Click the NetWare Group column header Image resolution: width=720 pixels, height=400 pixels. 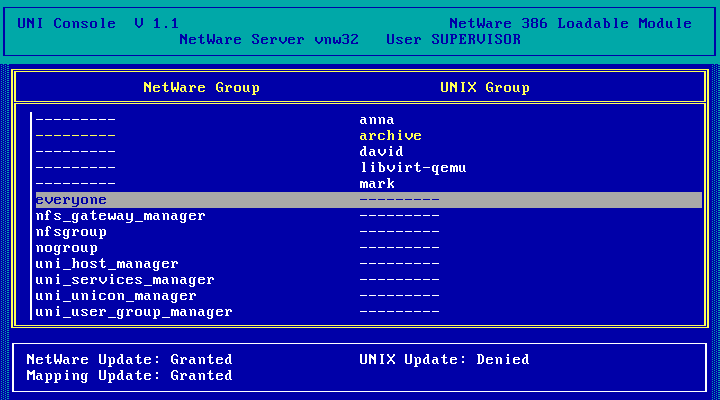tap(202, 87)
